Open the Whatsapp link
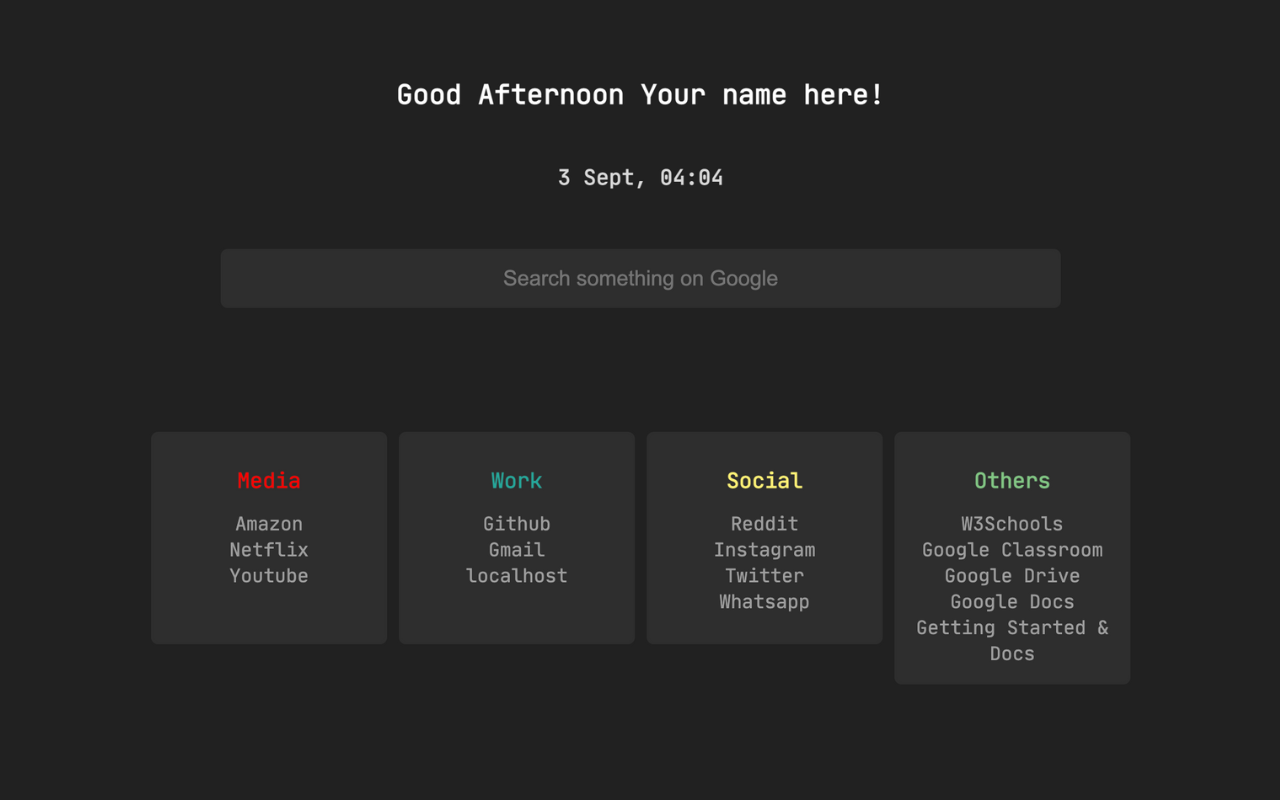The image size is (1280, 800). click(765, 601)
